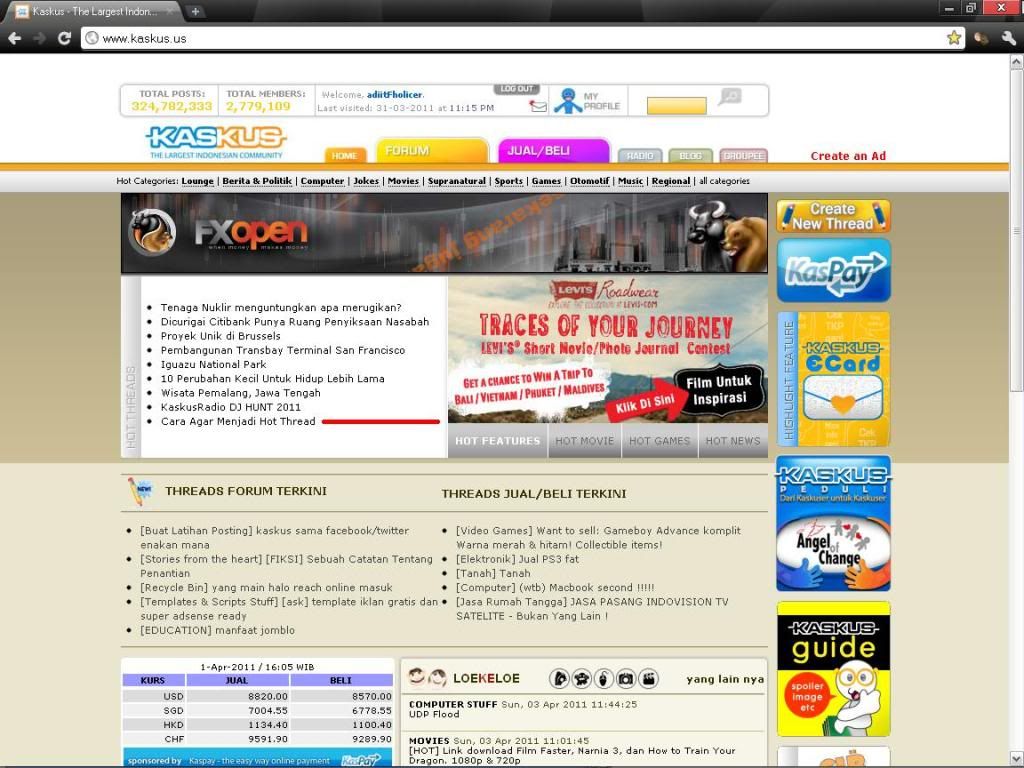
Task: Open the Kaskus eCard highlight feature
Action: pyautogui.click(x=833, y=379)
